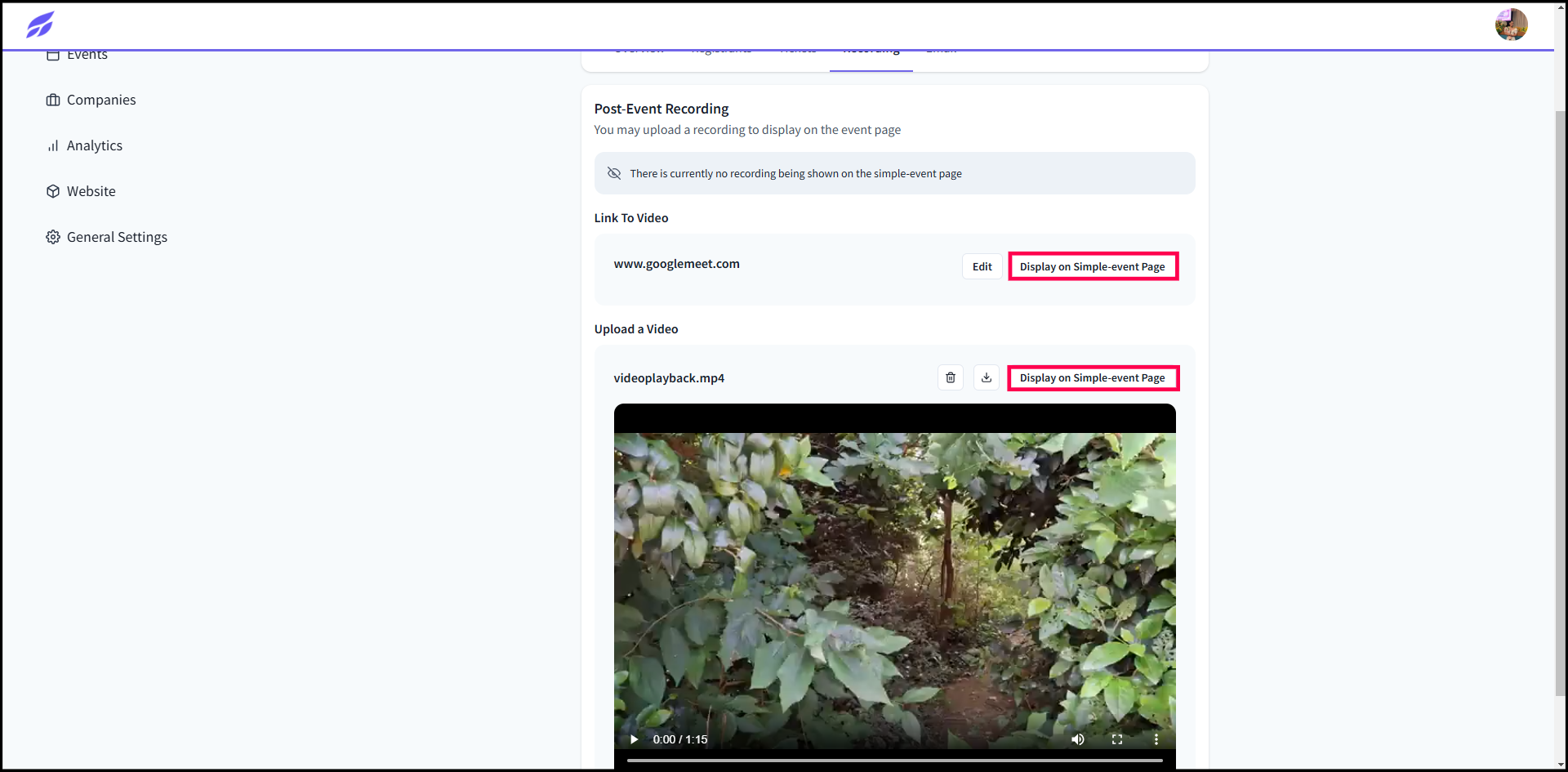Click the Analytics bar chart icon
Viewport: 1568px width, 772px height.
[53, 145]
